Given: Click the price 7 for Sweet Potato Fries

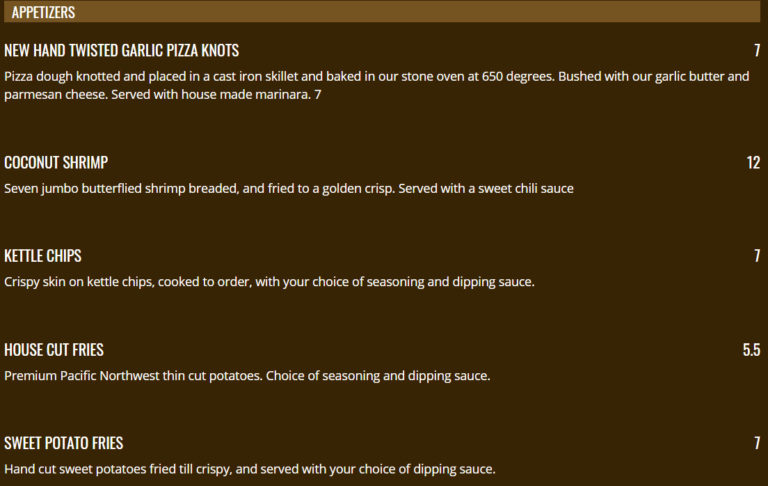Looking at the screenshot, I should [757, 443].
